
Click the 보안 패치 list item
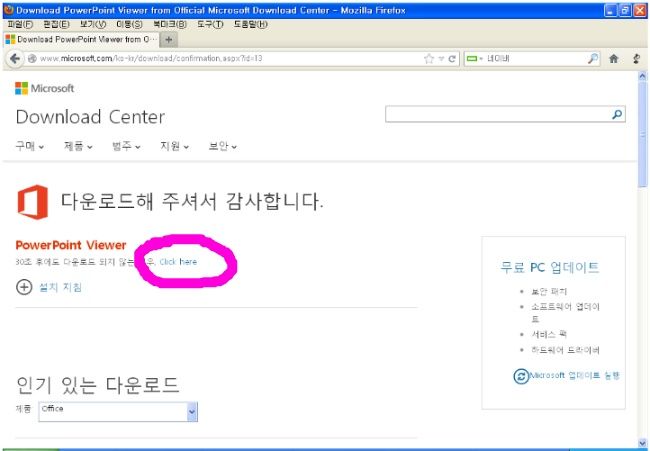549,292
